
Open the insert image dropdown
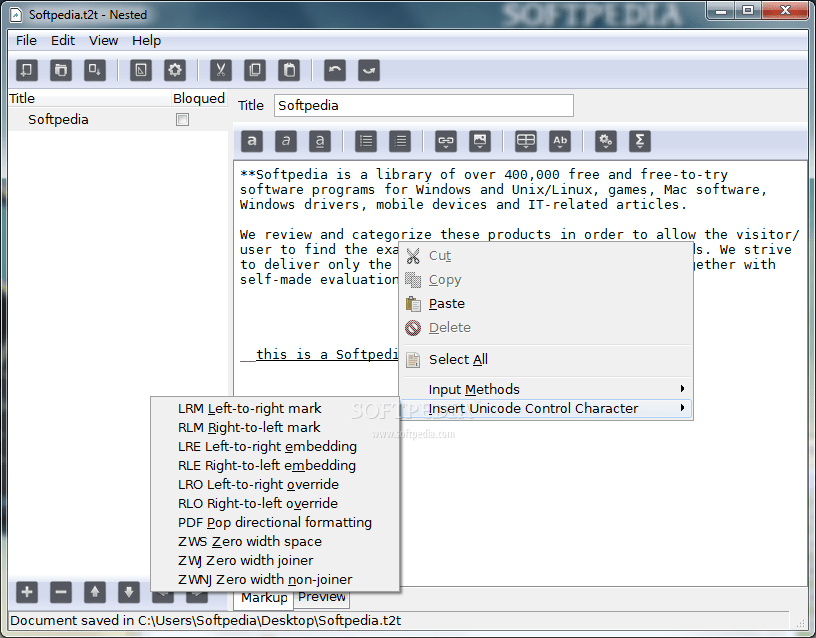click(x=480, y=141)
